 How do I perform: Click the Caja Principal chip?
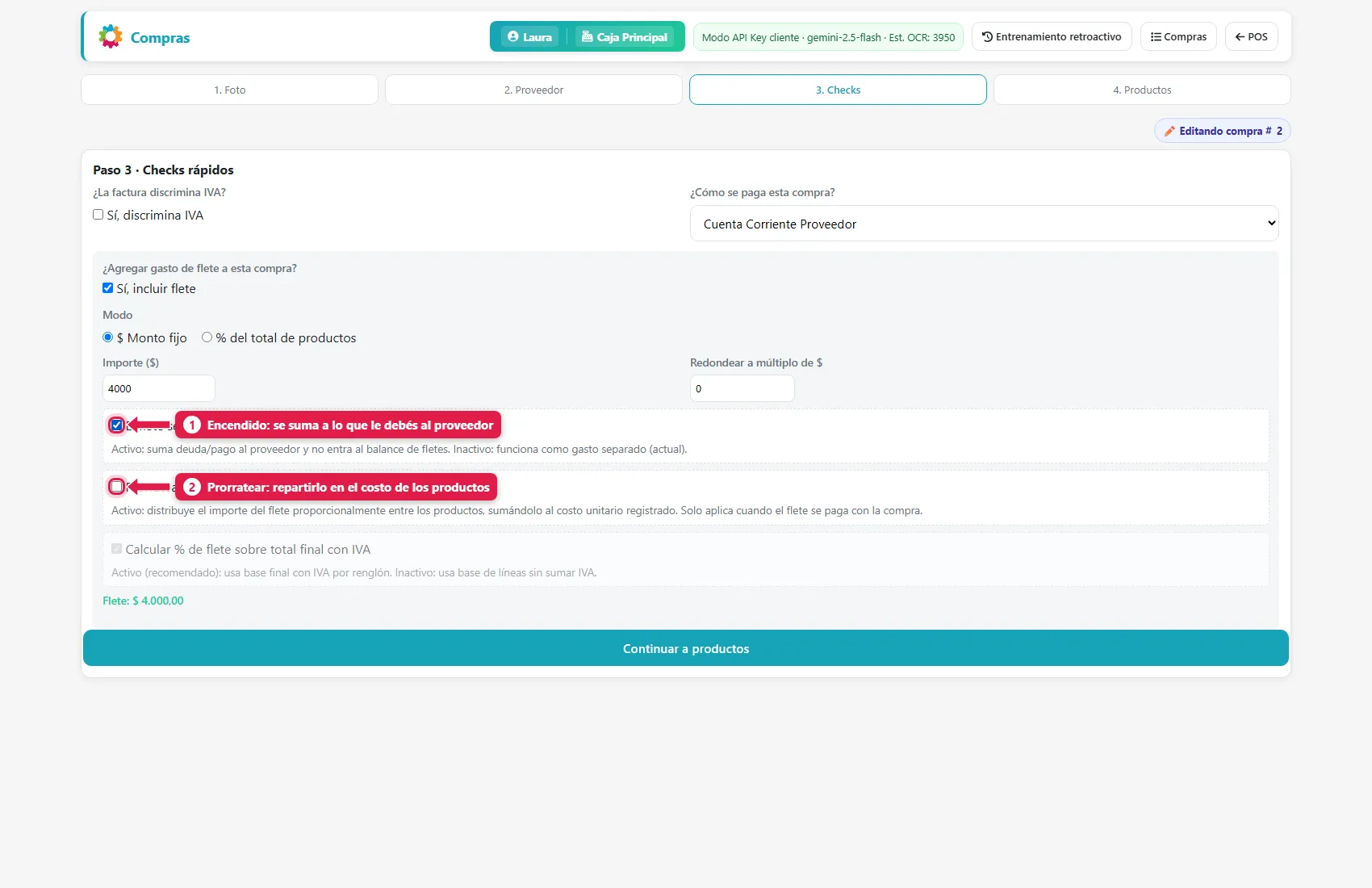point(625,36)
